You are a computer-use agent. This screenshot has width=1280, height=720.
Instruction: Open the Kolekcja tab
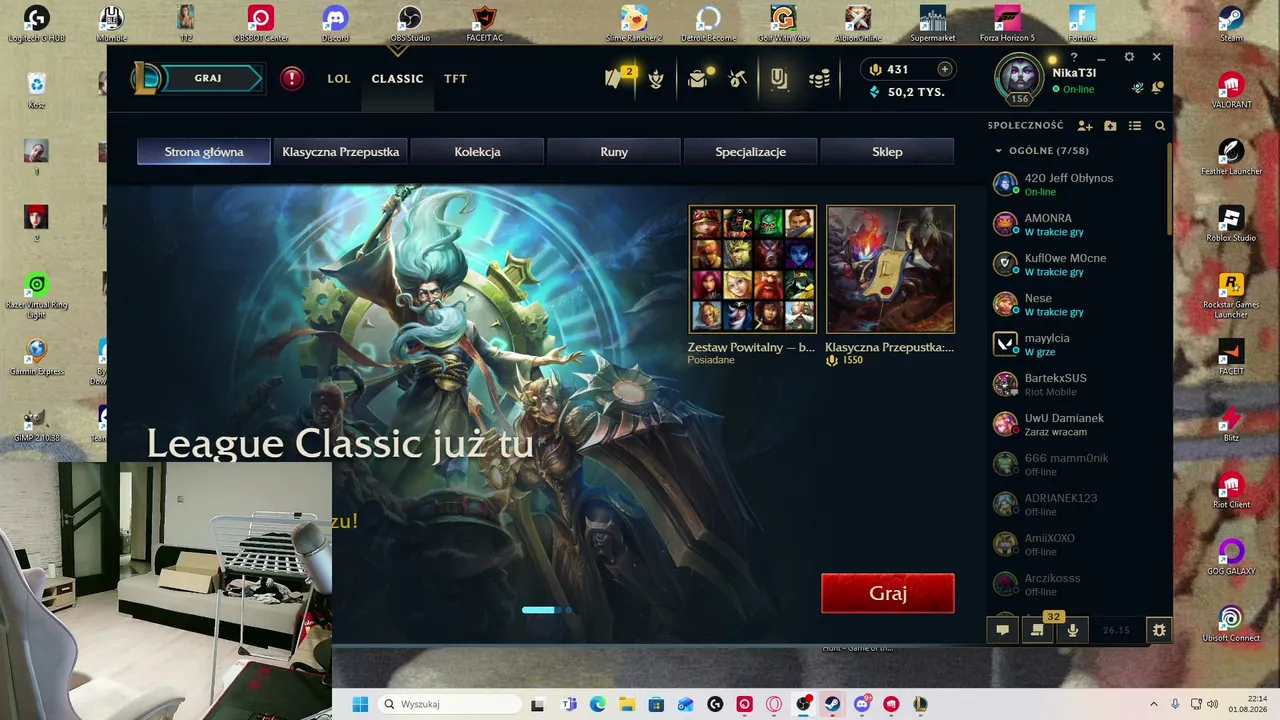pos(477,152)
